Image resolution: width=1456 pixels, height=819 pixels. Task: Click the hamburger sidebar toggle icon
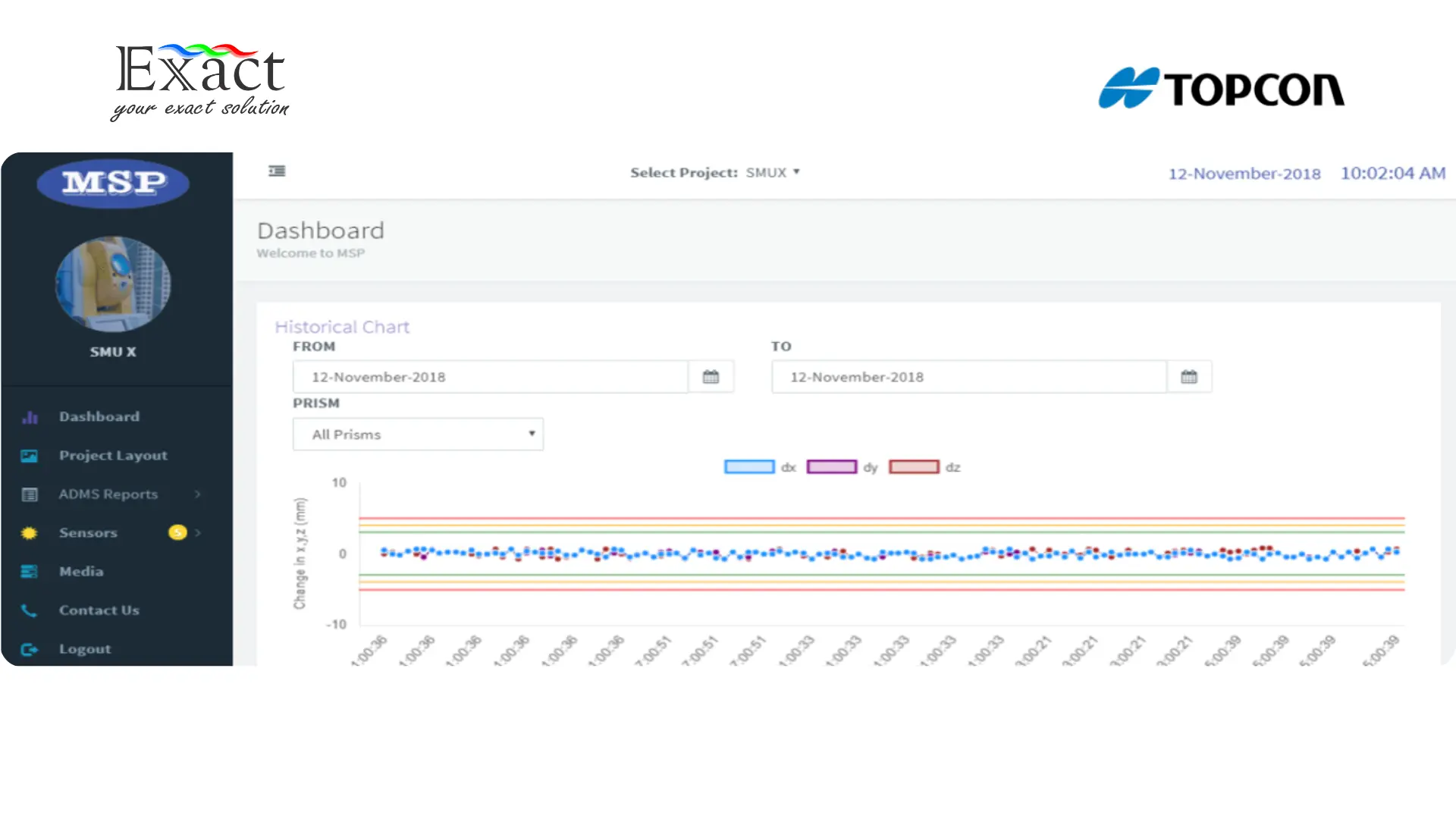point(277,171)
